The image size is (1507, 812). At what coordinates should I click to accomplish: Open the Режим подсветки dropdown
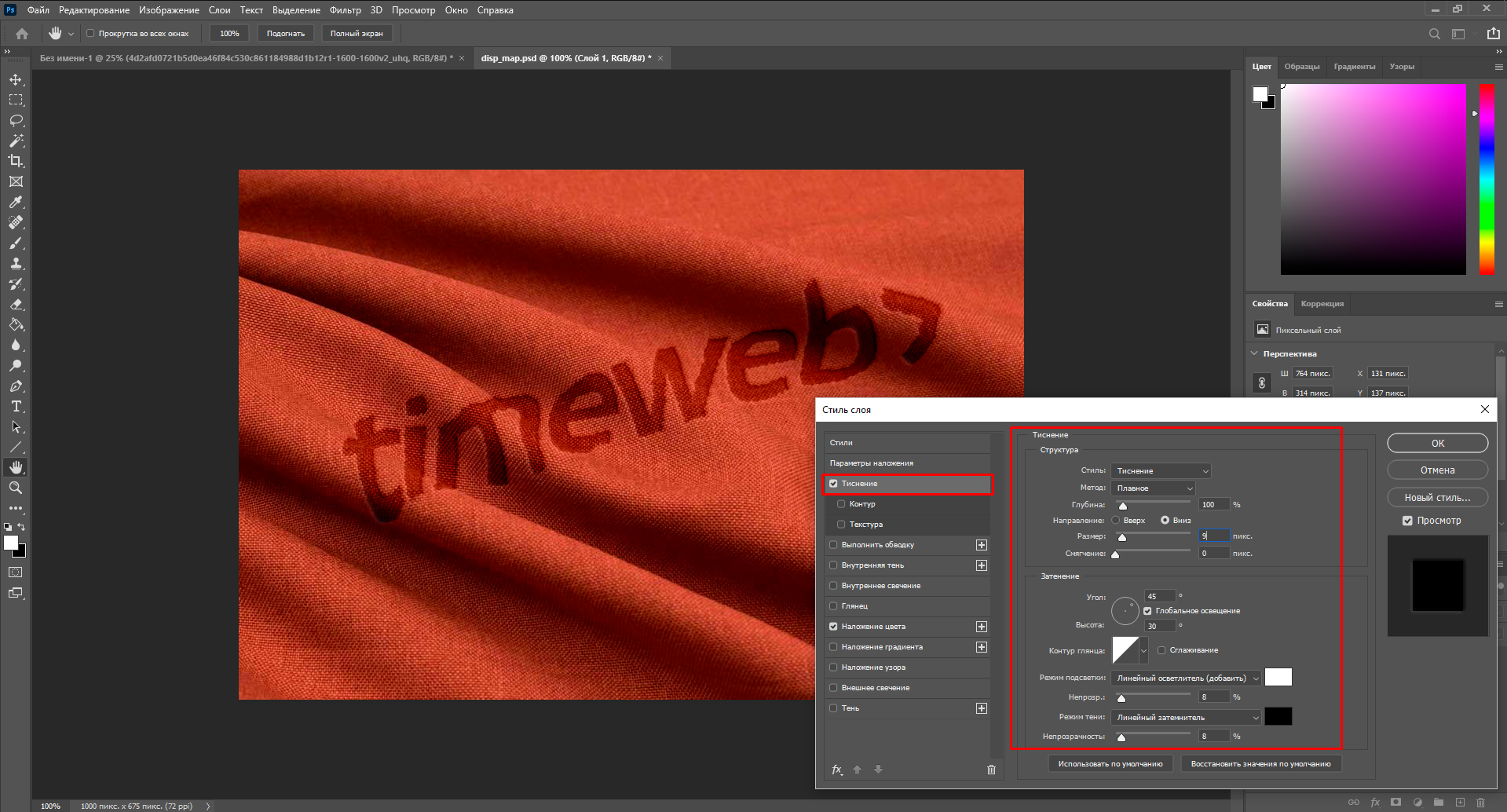[x=1186, y=678]
